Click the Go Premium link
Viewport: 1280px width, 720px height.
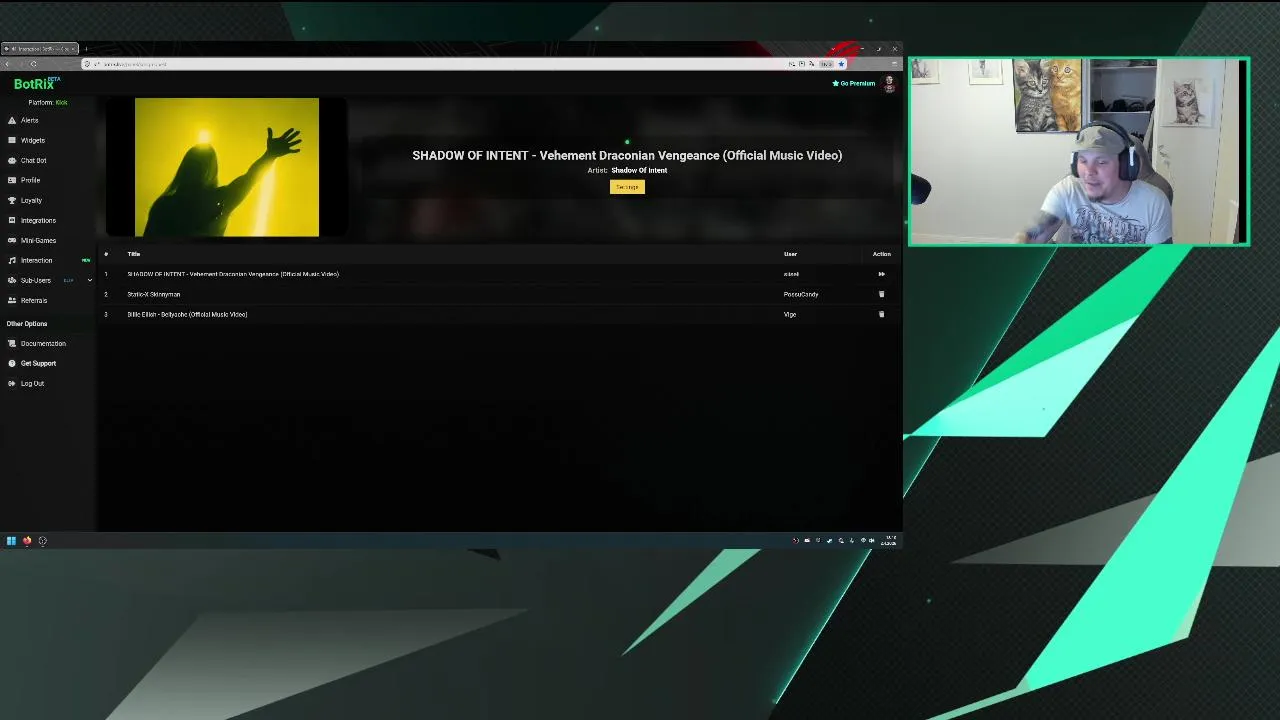(x=854, y=83)
